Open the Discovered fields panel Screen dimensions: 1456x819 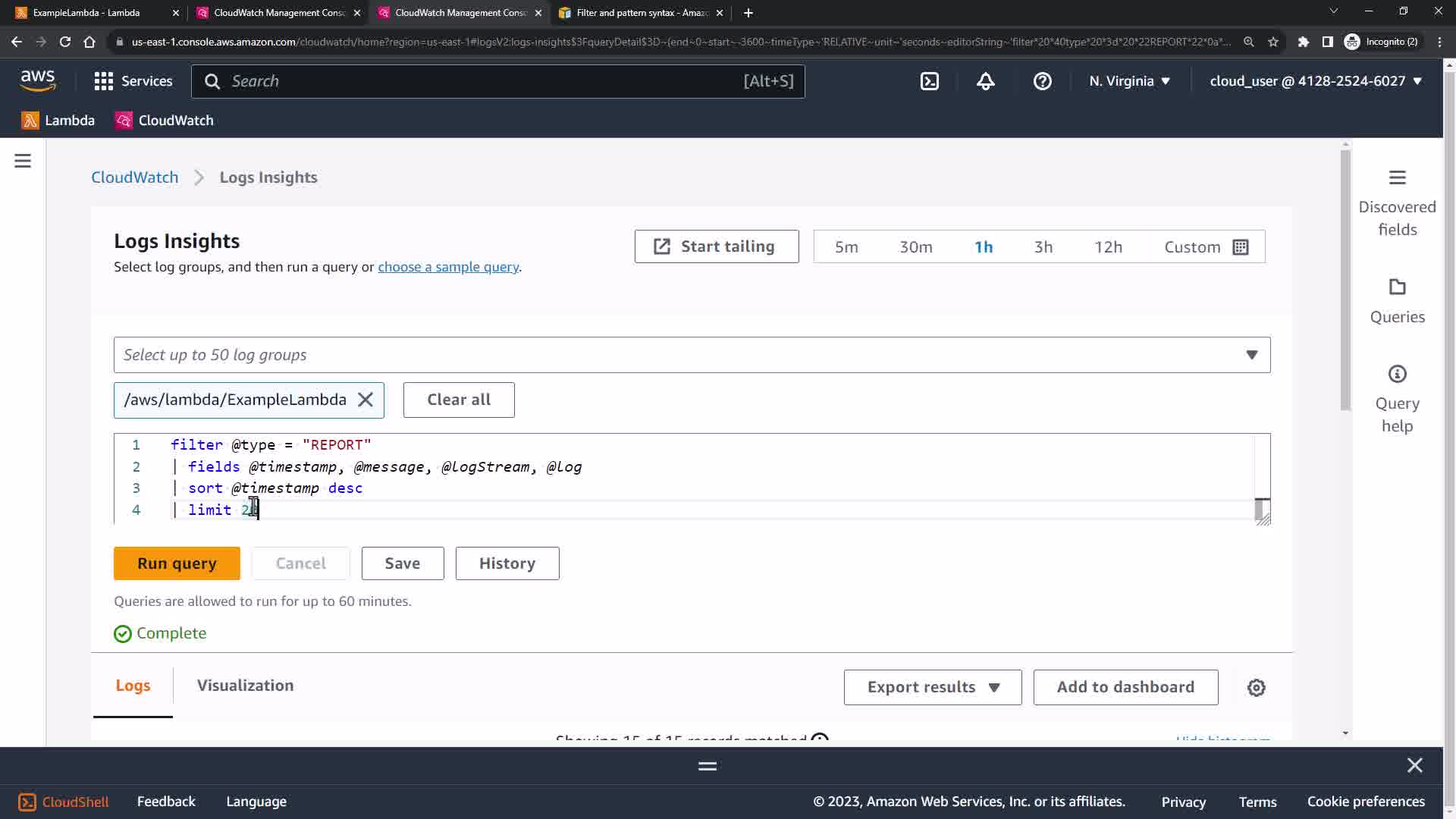pos(1396,203)
